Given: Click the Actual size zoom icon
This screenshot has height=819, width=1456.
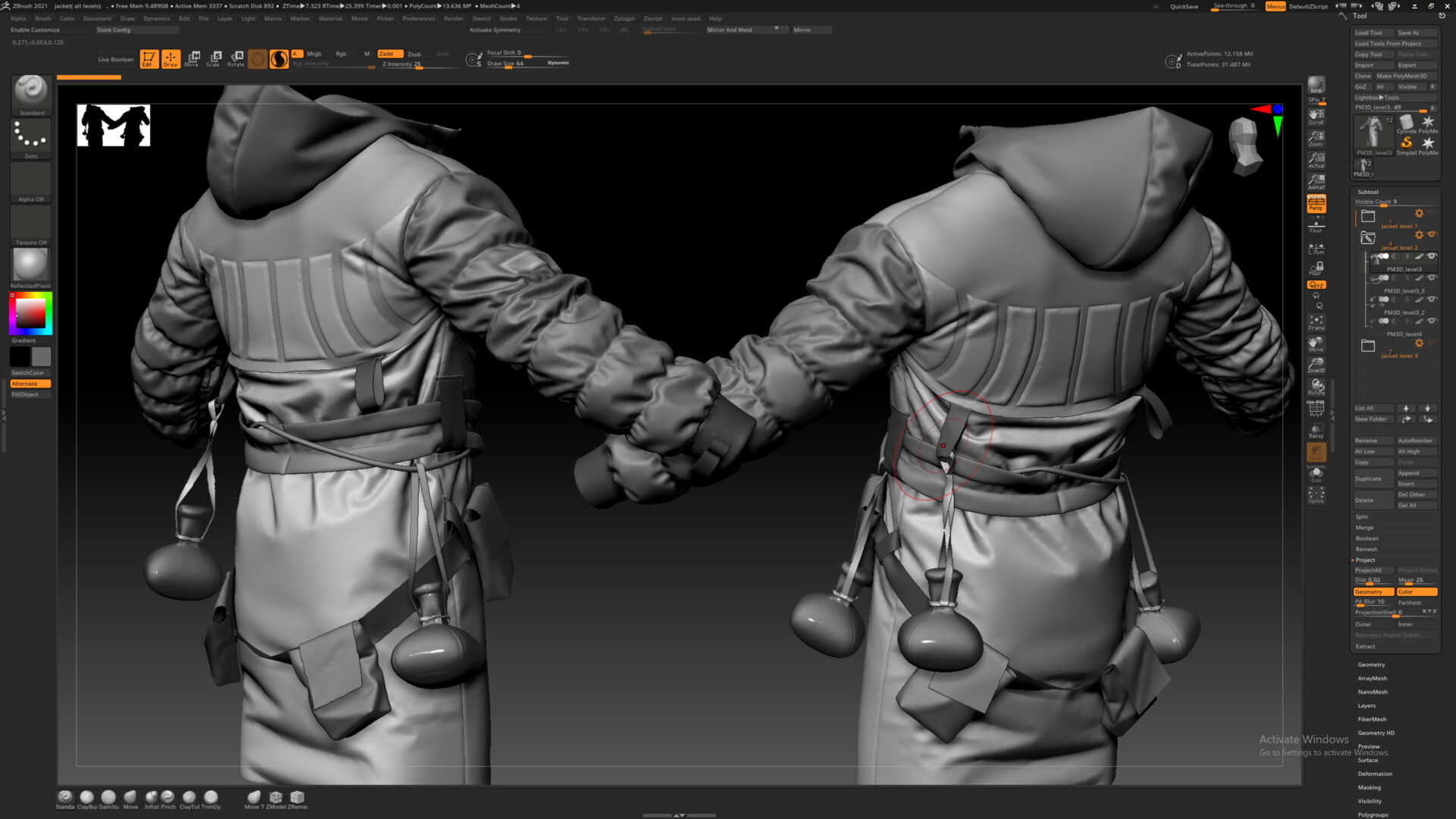Looking at the screenshot, I should pos(1316,160).
